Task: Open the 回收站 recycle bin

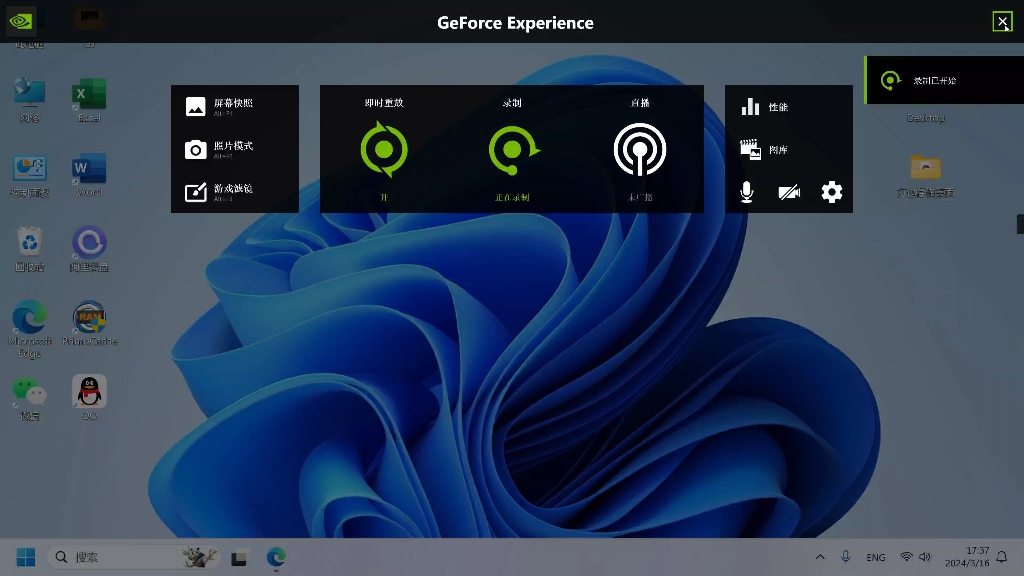Action: (29, 249)
